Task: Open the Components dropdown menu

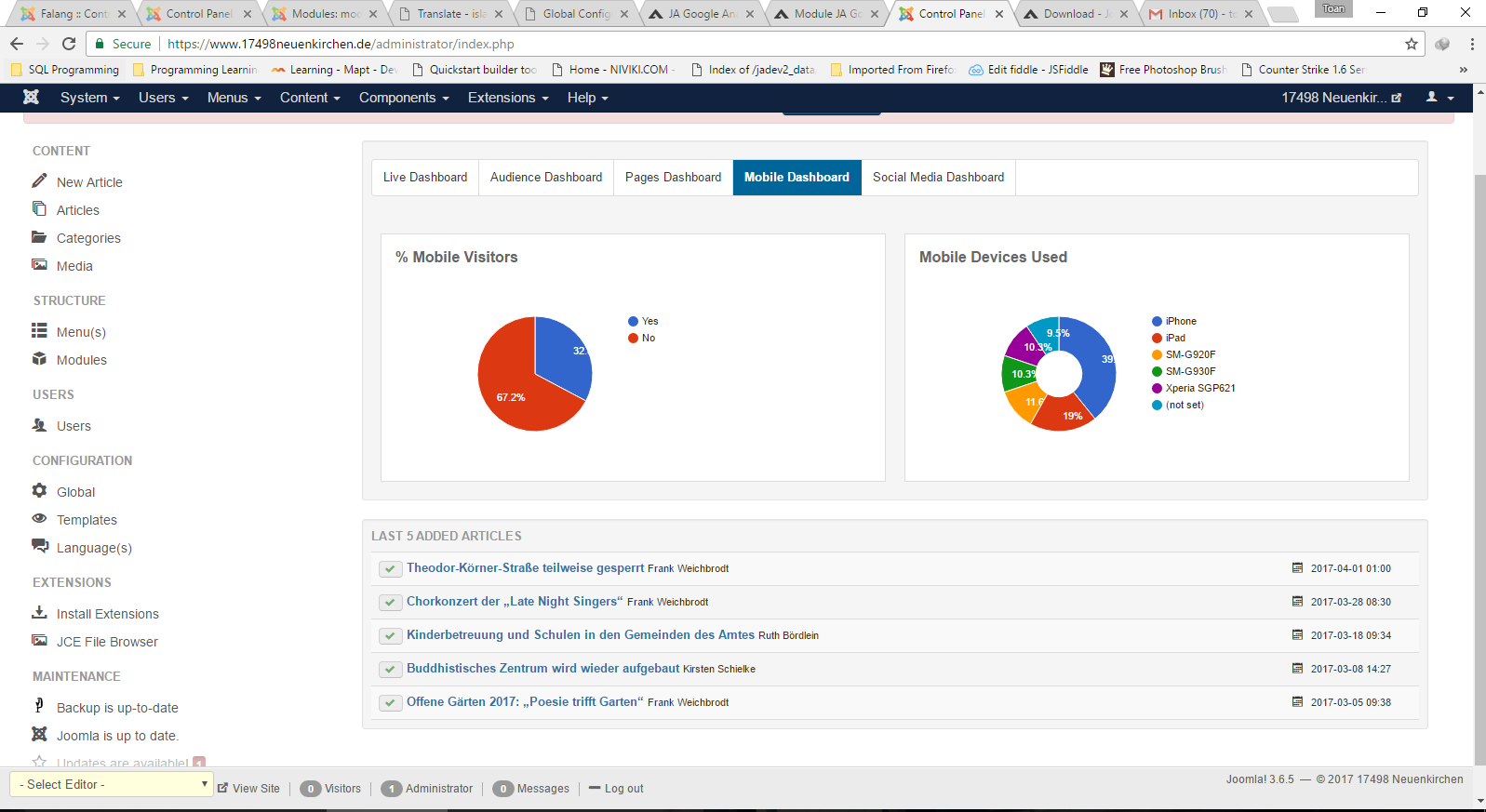Action: tap(404, 98)
